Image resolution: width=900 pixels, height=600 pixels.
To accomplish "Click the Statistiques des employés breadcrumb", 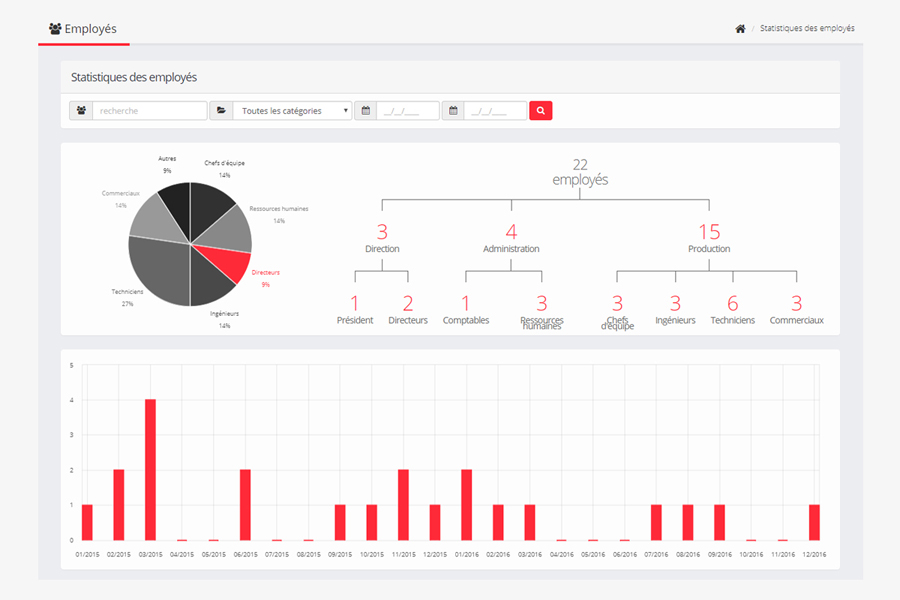I will point(805,28).
